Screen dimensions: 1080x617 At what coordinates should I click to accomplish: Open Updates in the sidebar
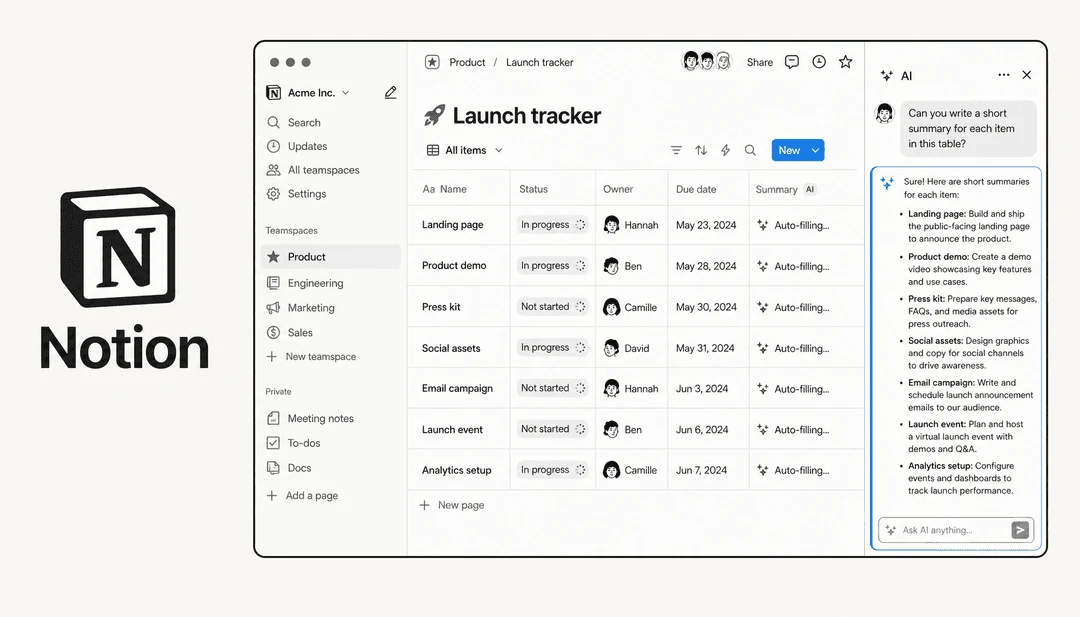[297, 146]
